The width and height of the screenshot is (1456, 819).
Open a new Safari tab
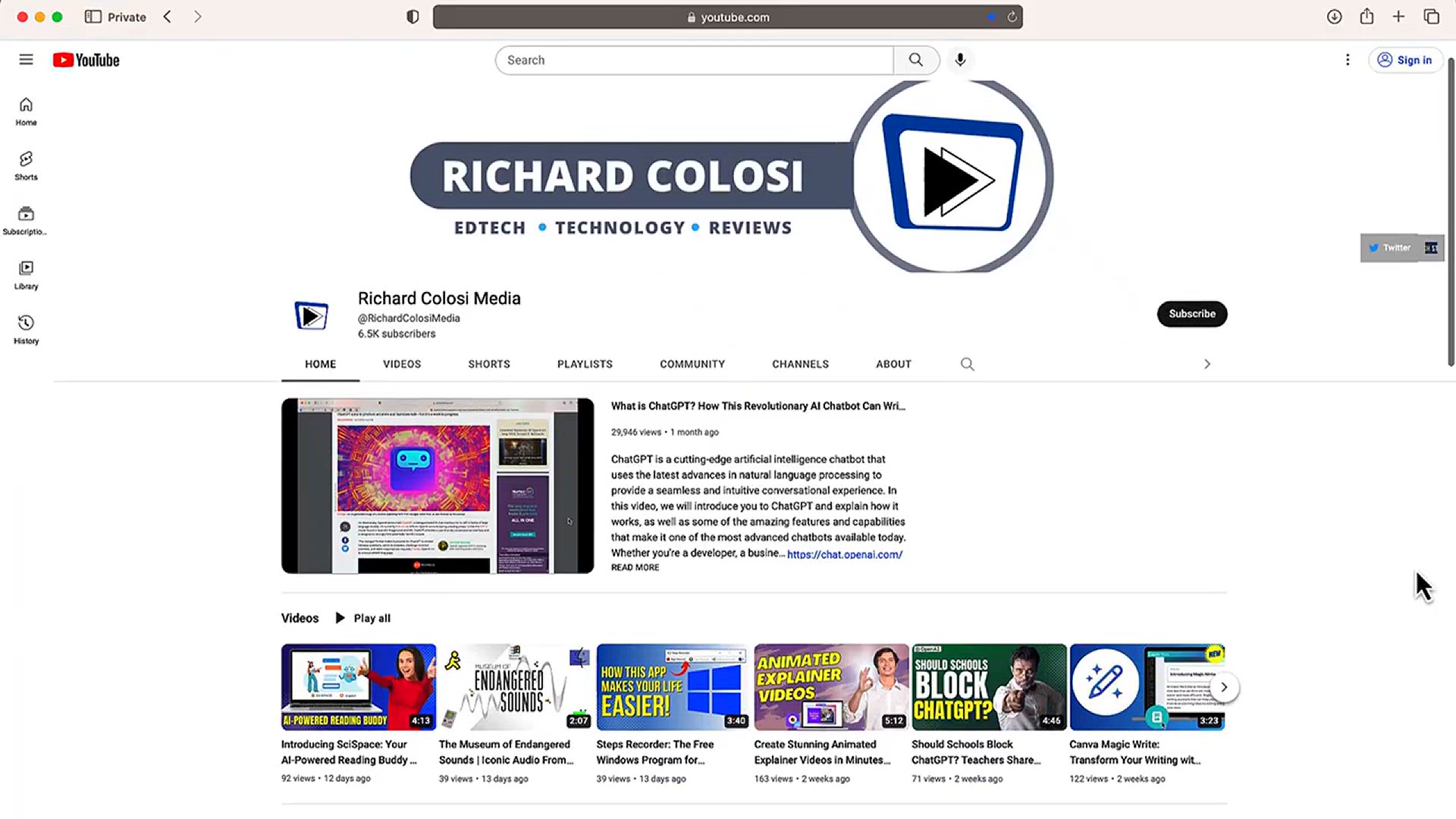(x=1398, y=17)
